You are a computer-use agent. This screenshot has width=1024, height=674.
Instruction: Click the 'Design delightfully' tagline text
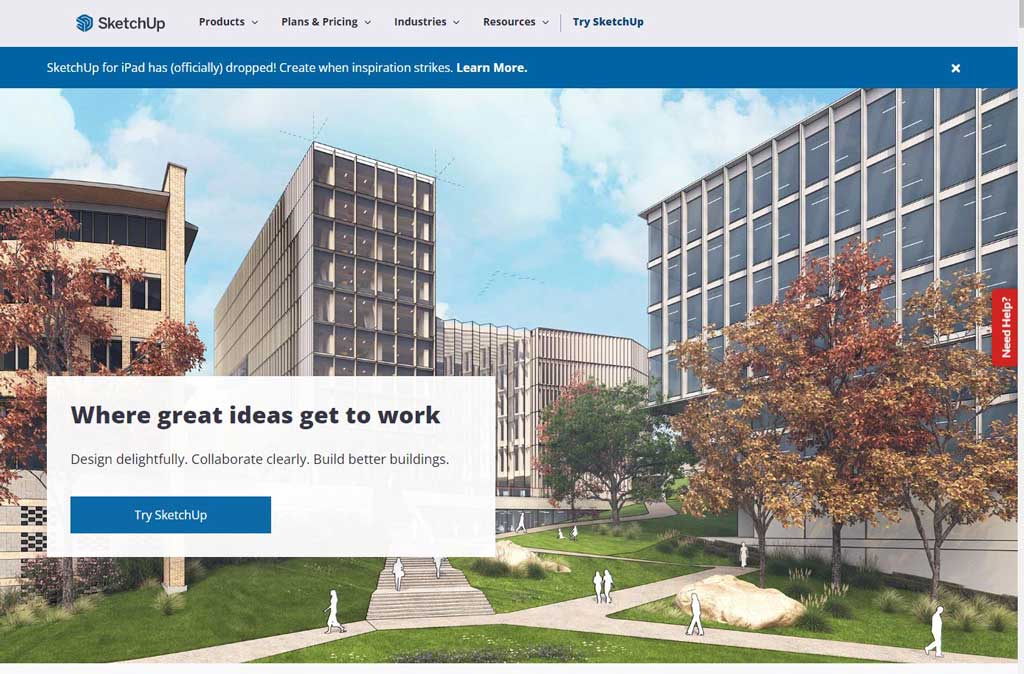259,460
